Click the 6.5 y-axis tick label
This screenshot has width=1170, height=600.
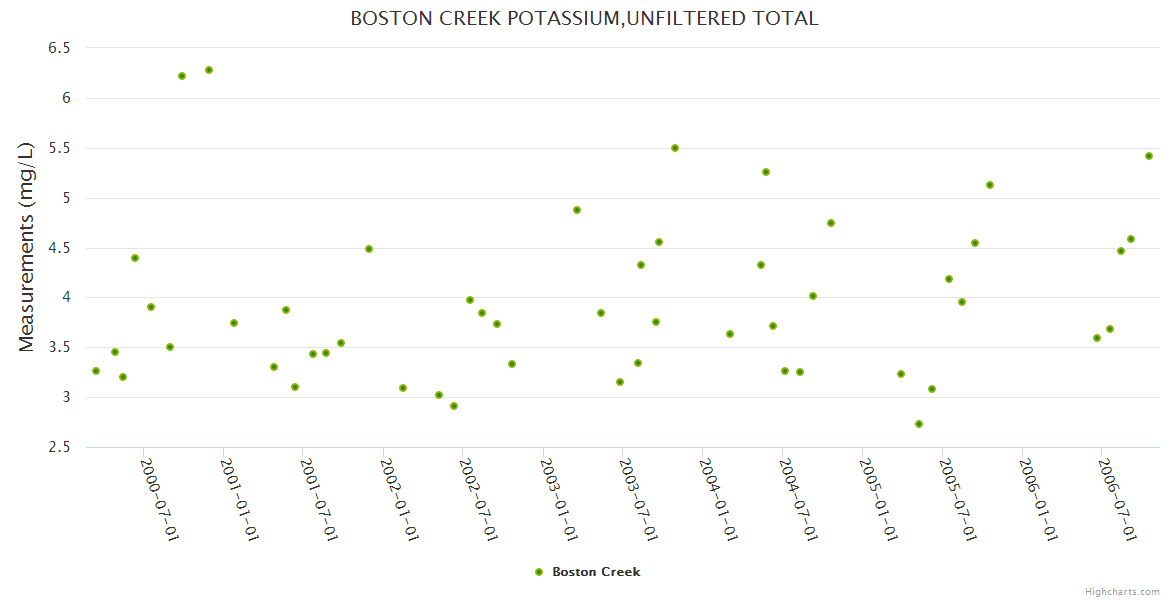(59, 48)
